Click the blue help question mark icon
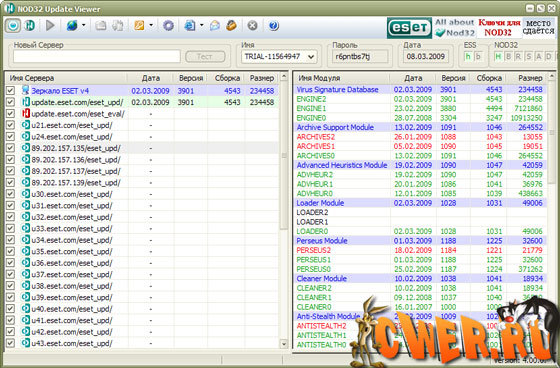 tap(274, 26)
